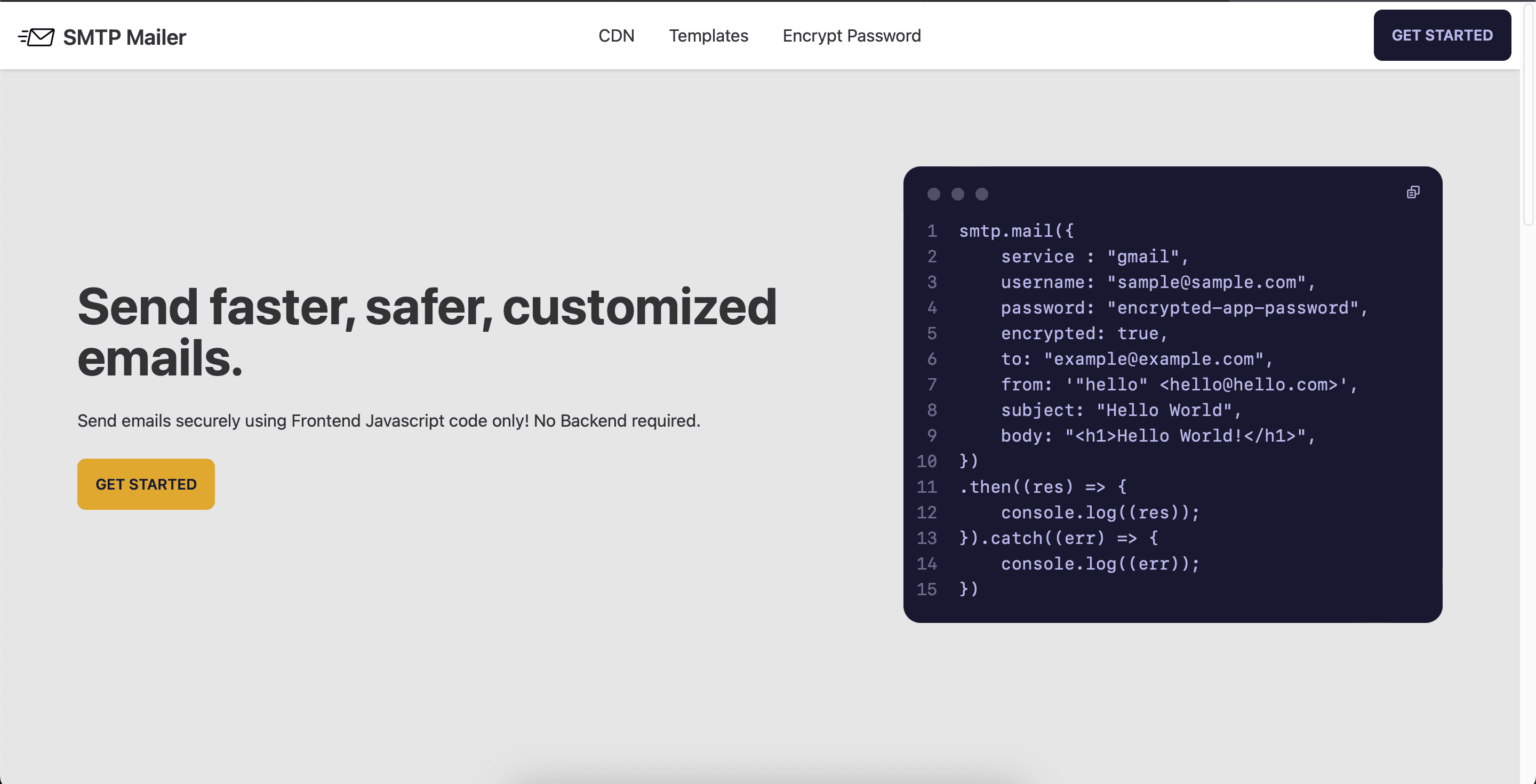1536x784 pixels.
Task: Open the CDN nav item
Action: click(x=616, y=36)
